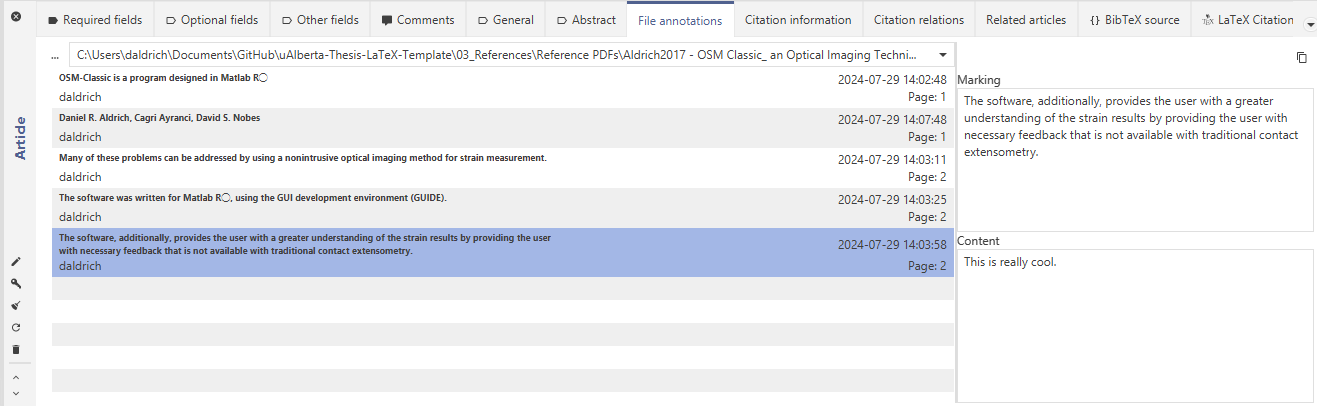The width and height of the screenshot is (1317, 406).
Task: Click the trash icon to delete entry
Action: coord(15,349)
